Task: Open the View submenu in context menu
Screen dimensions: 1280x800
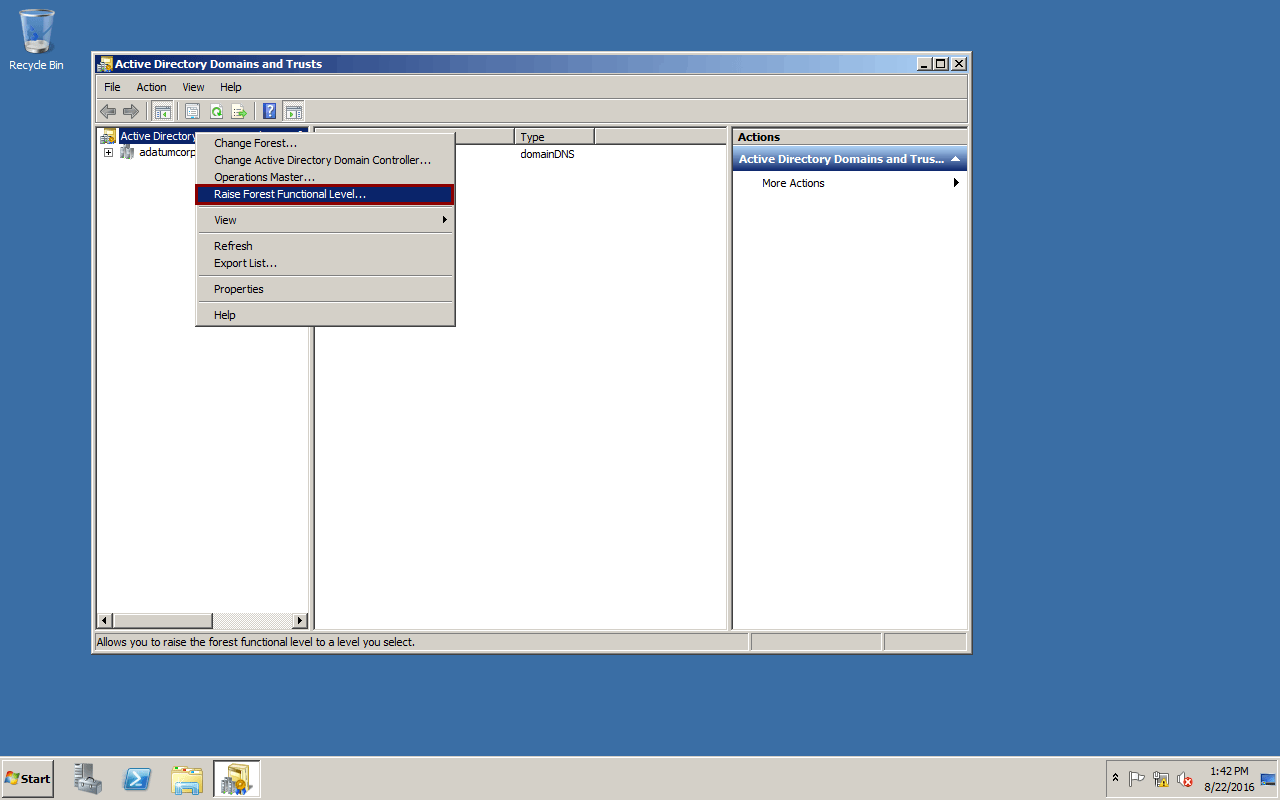Action: (325, 220)
